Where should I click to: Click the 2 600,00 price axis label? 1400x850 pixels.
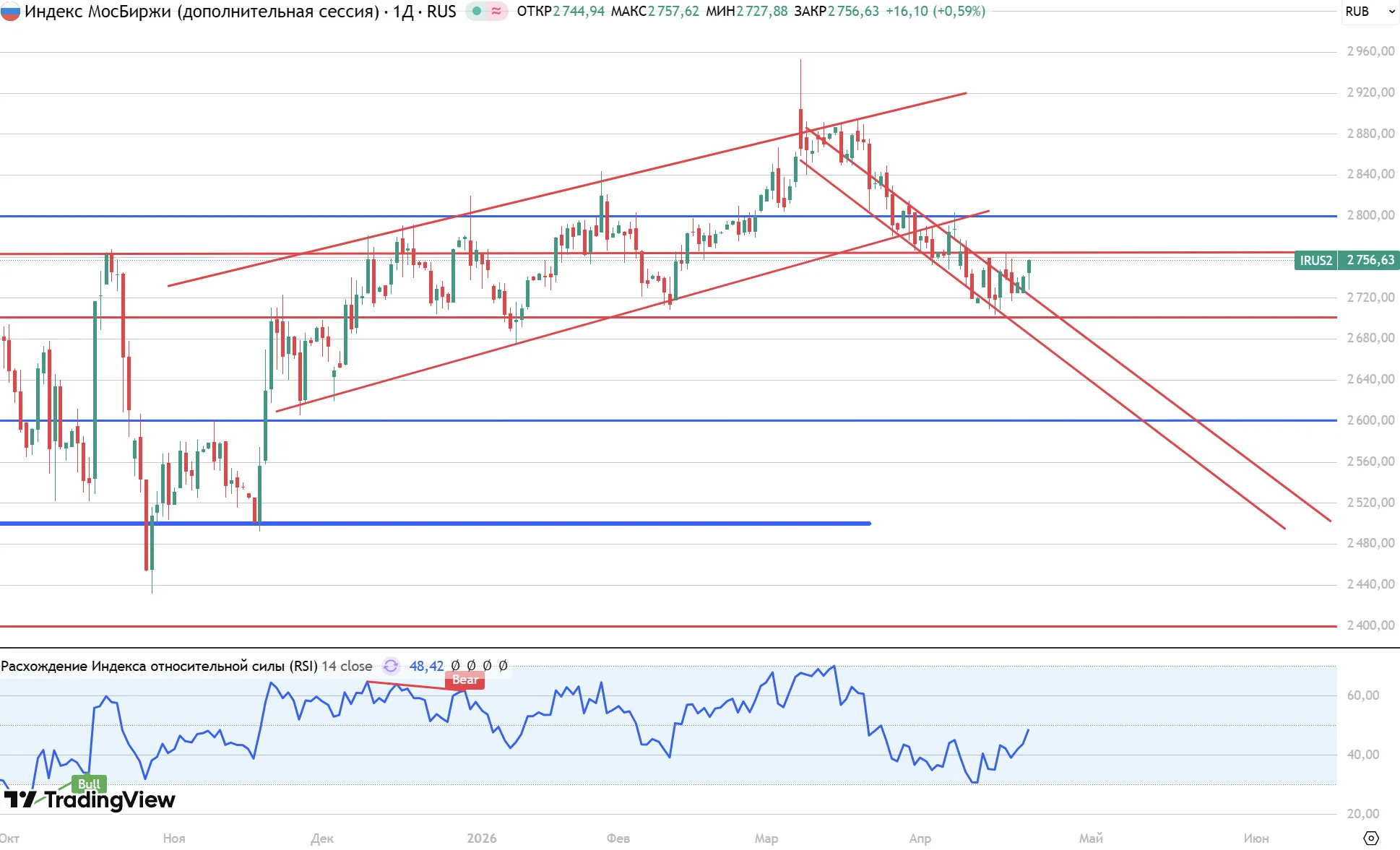point(1370,420)
